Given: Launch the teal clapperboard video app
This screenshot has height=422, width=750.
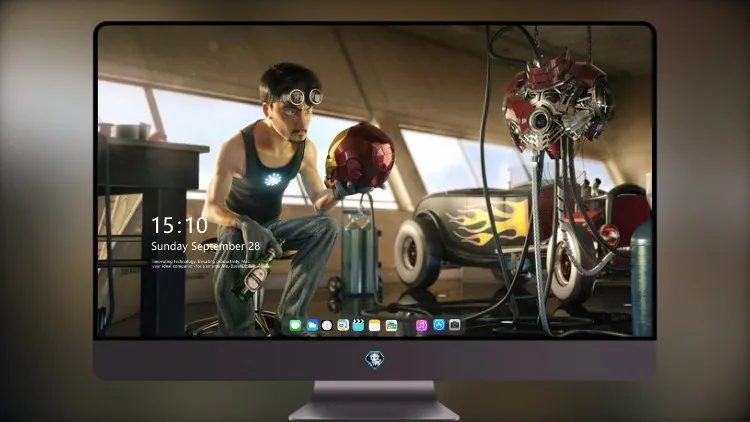Looking at the screenshot, I should [359, 325].
